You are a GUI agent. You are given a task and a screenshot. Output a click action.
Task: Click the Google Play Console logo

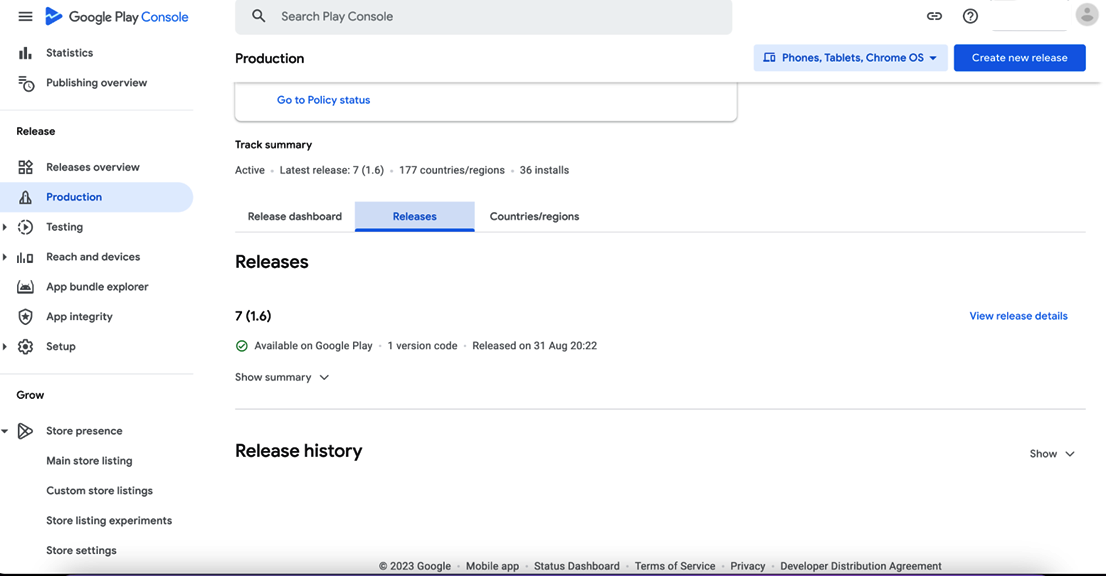click(117, 17)
